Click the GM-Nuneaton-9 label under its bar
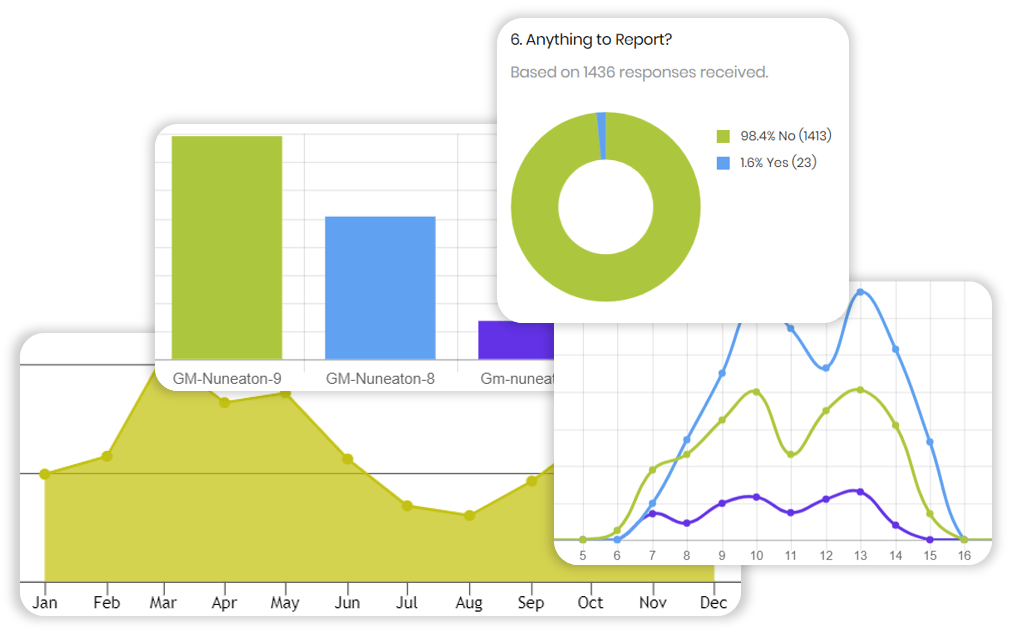1018x642 pixels. [227, 378]
